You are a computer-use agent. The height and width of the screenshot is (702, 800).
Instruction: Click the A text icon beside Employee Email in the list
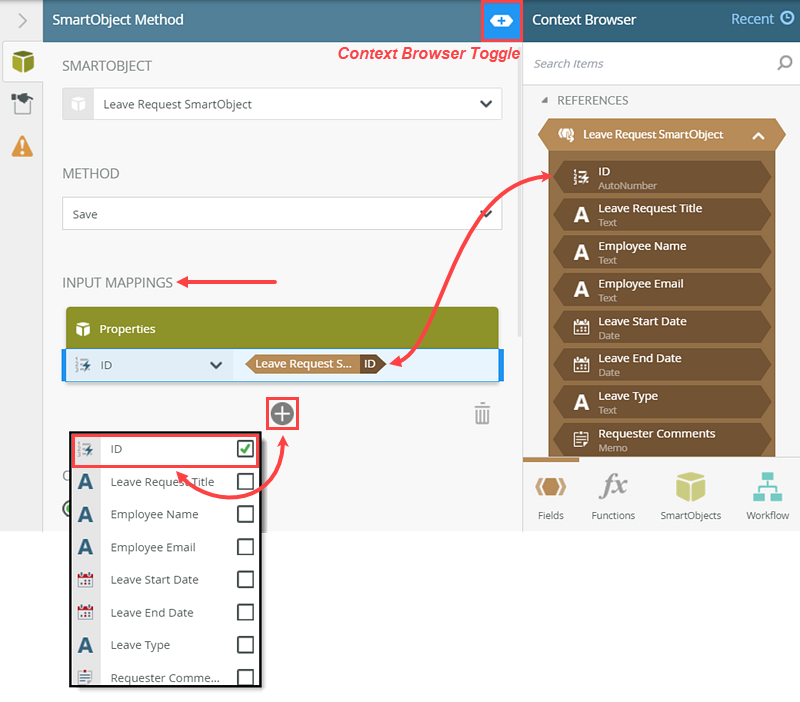tap(85, 547)
